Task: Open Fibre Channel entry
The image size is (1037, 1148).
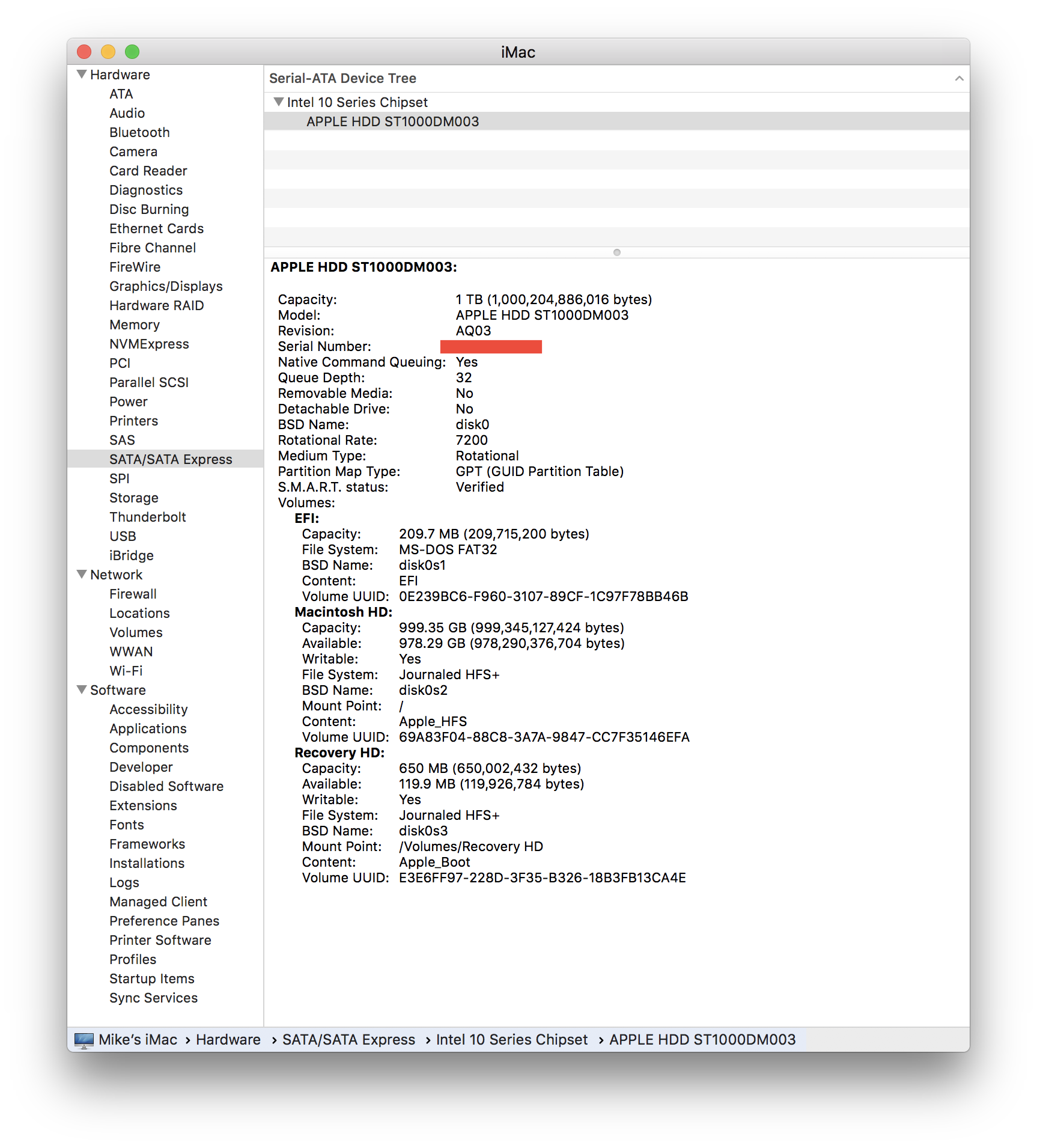Action: pos(153,248)
